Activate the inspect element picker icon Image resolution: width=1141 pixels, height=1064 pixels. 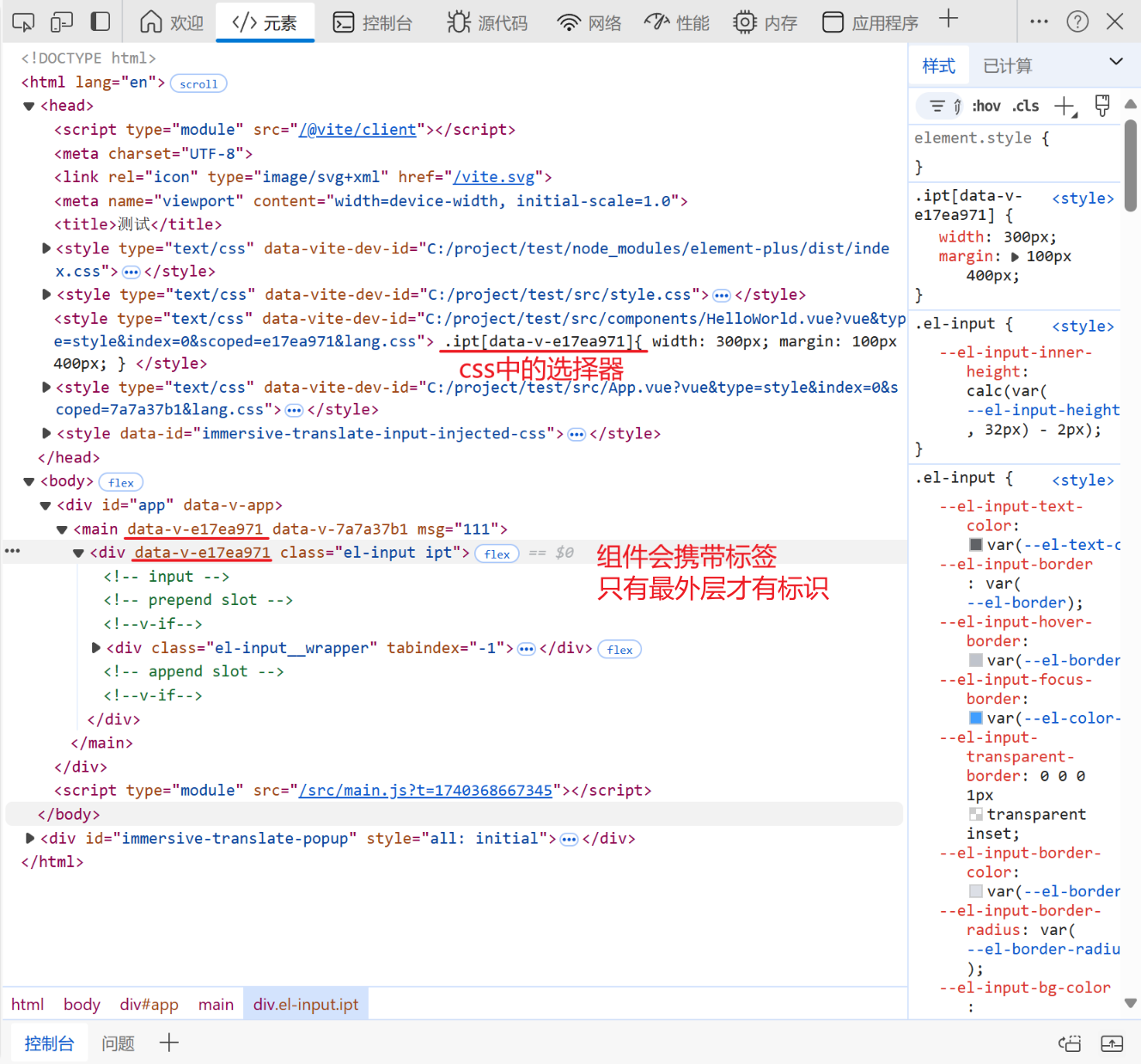click(23, 21)
